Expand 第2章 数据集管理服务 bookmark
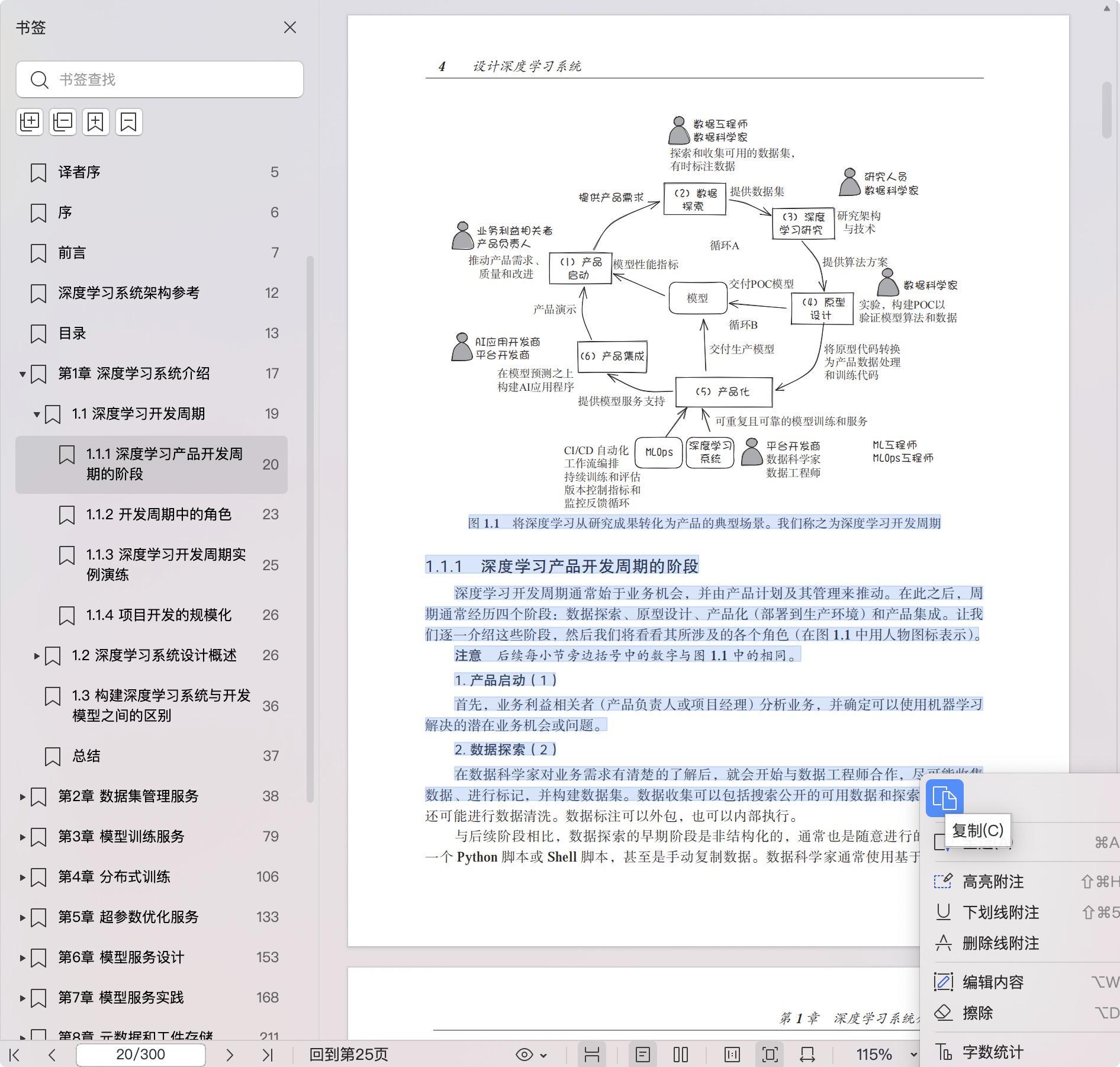This screenshot has height=1067, width=1120. coord(22,796)
